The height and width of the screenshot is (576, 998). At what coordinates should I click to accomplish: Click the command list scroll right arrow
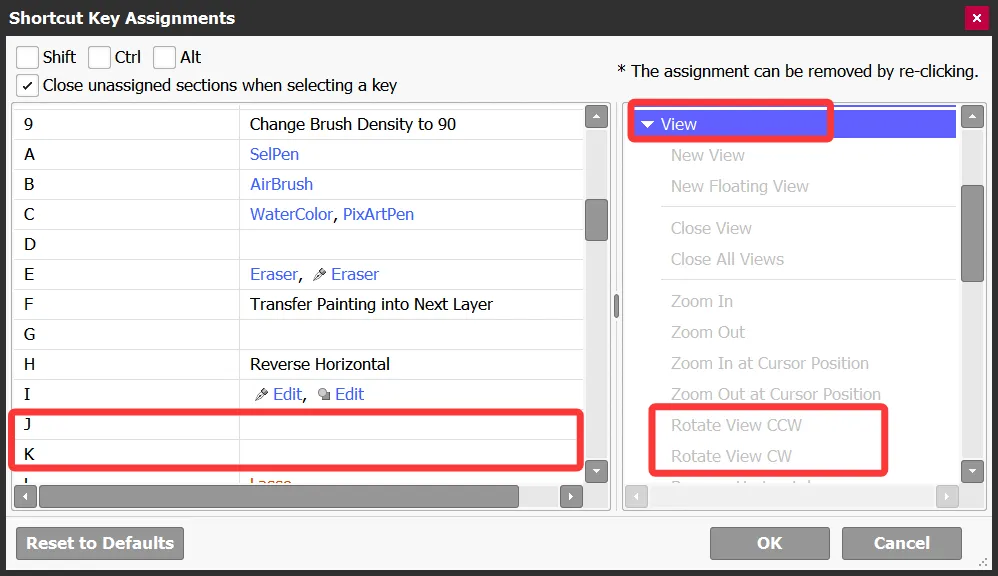coord(947,496)
